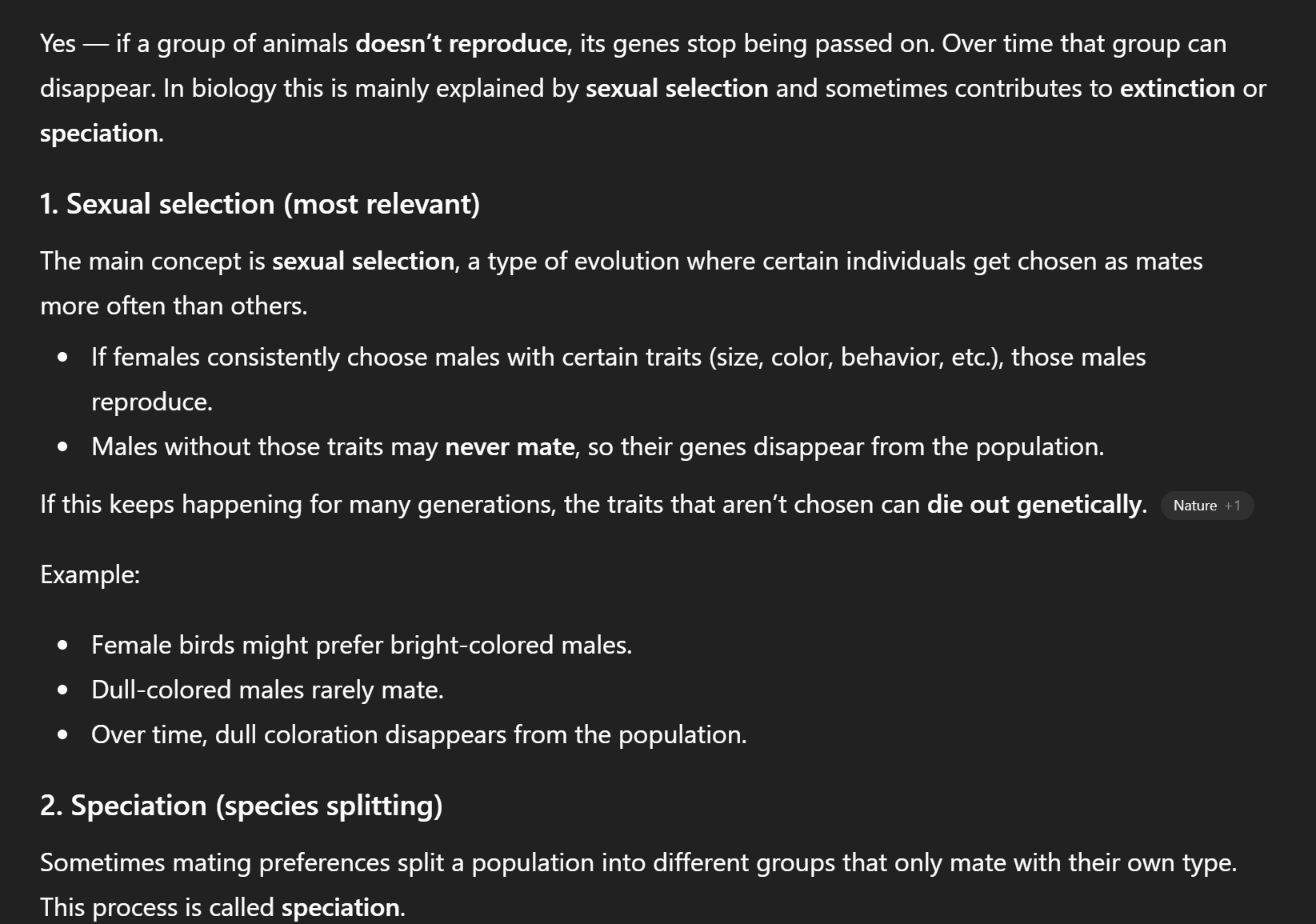1316x924 pixels.
Task: Click the sentence starting "Sometimes mating preferences split"
Action: [638, 862]
